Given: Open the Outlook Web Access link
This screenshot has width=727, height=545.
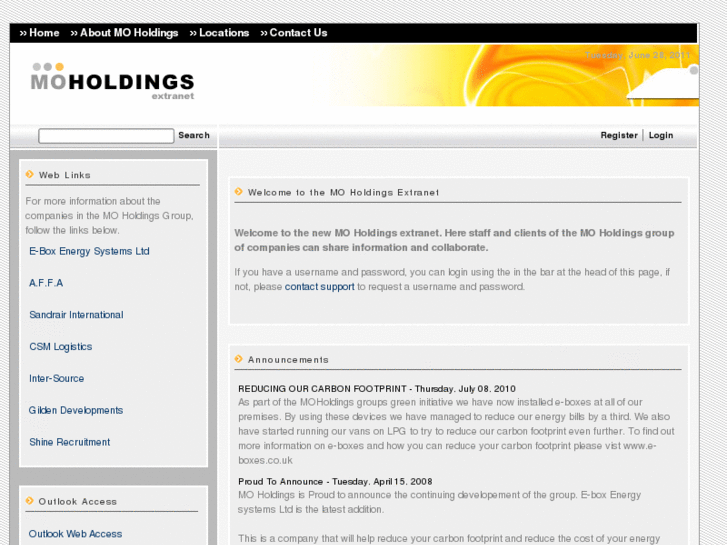Looking at the screenshot, I should click(75, 534).
